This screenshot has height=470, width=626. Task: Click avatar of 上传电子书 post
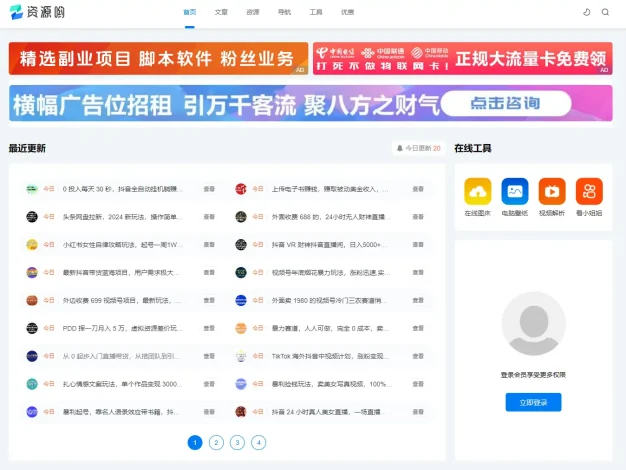(x=241, y=189)
